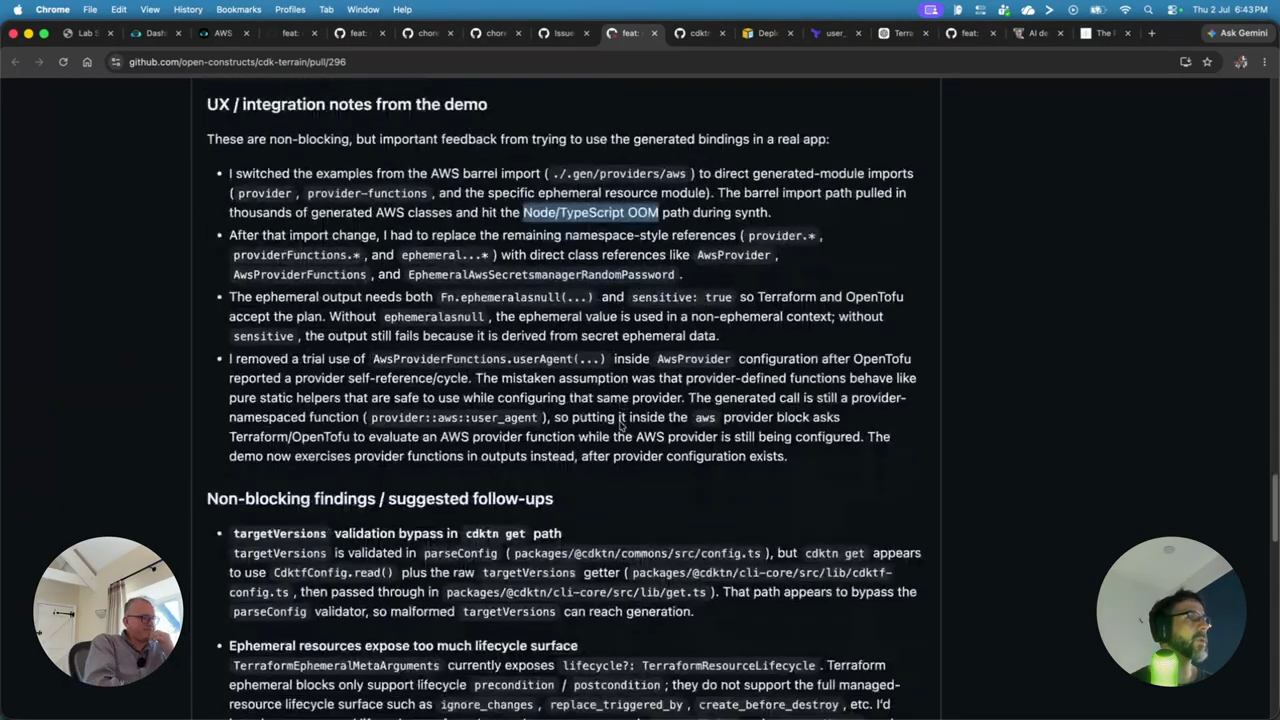The height and width of the screenshot is (720, 1280).
Task: Open the Bookmarks menu
Action: 238,10
